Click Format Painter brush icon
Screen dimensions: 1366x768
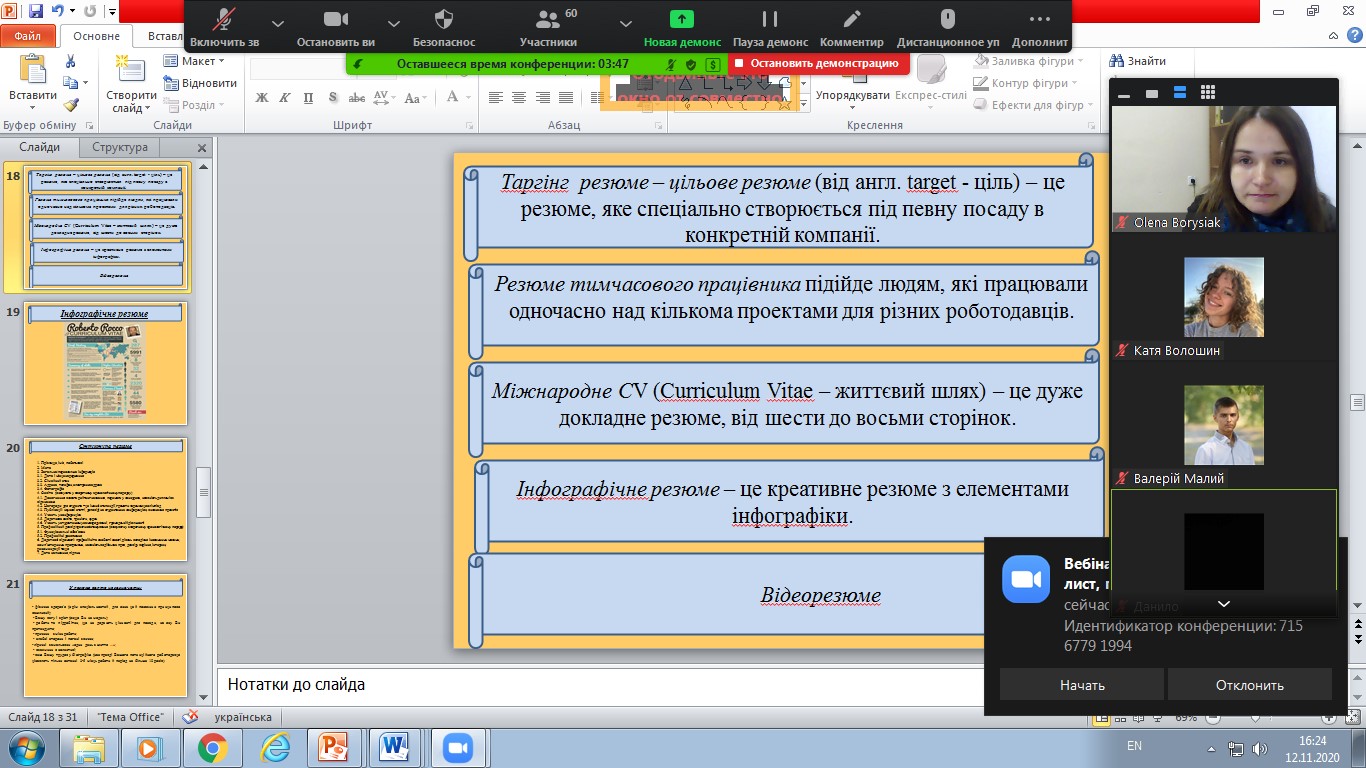(71, 105)
